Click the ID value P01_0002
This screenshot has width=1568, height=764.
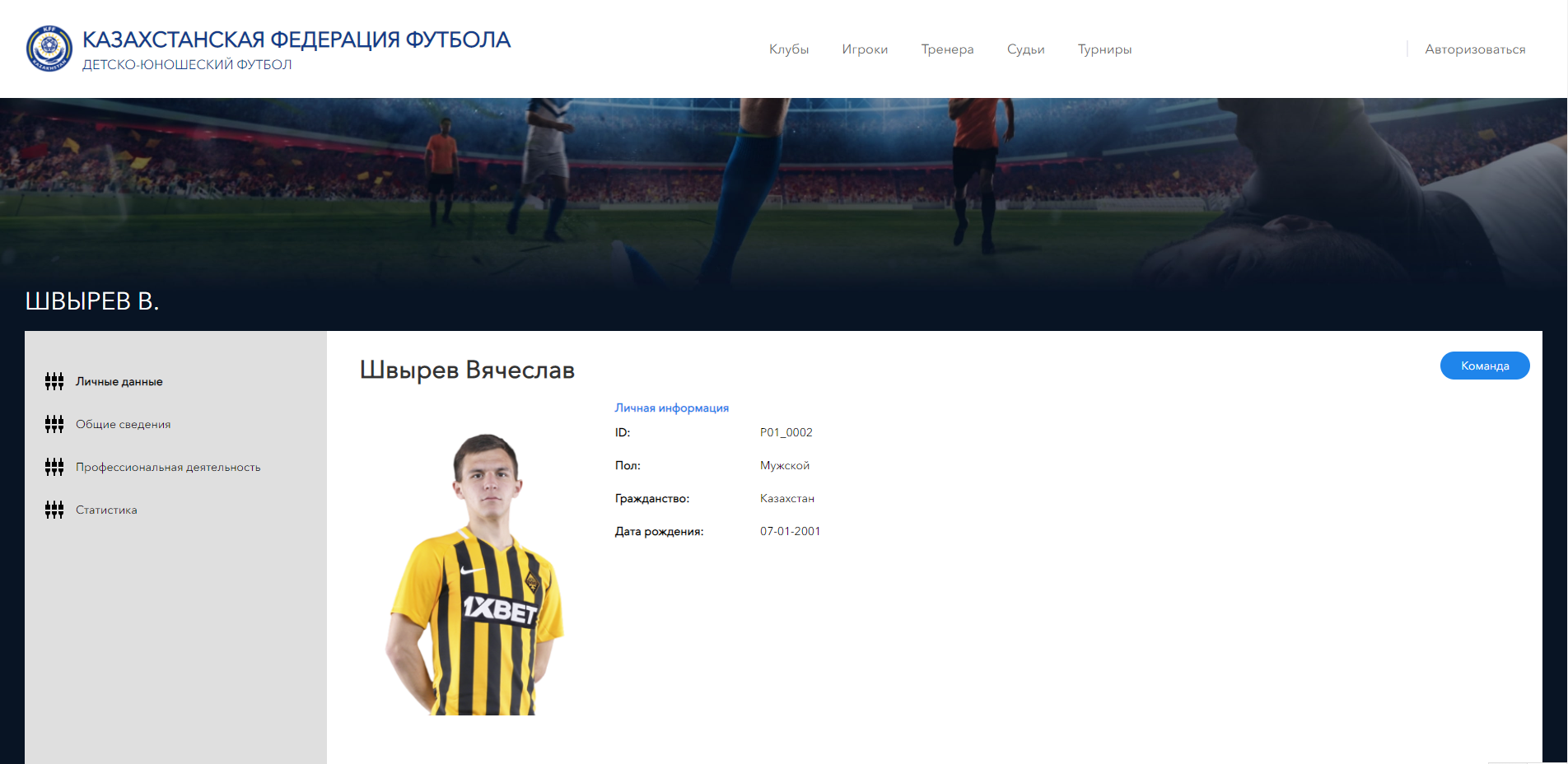coord(786,432)
